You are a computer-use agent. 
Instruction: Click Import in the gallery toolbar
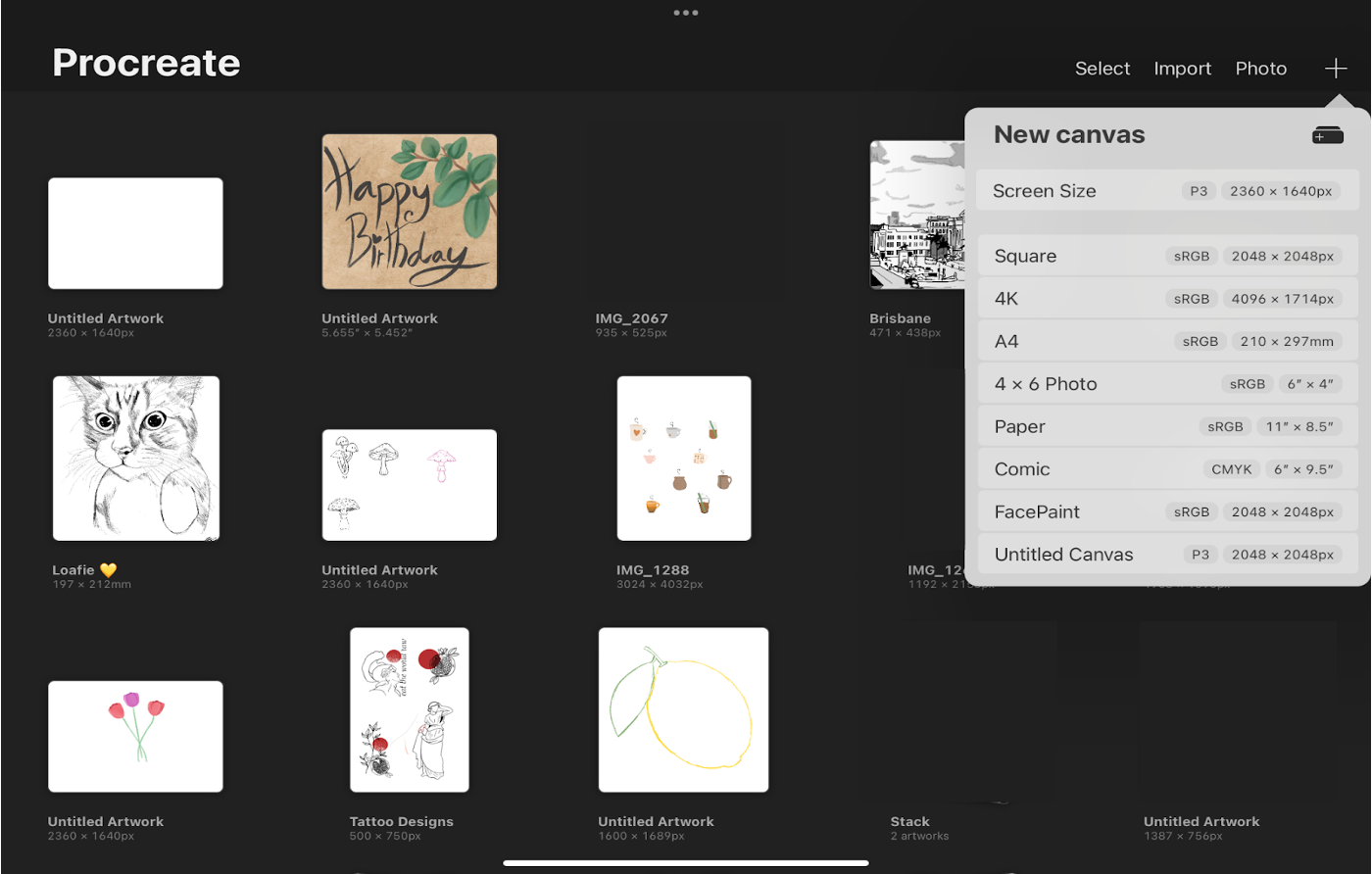coord(1182,69)
